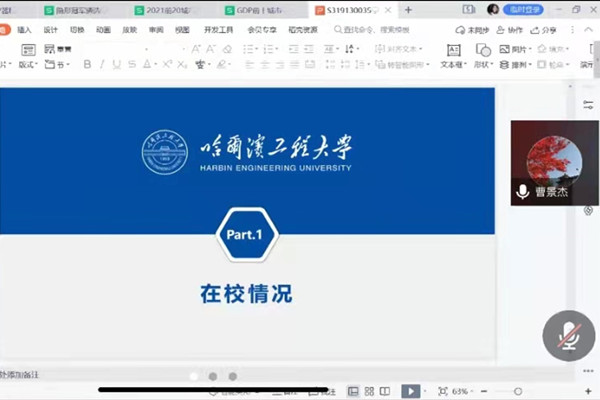Image resolution: width=600 pixels, height=400 pixels.
Task: Click the italic I formatting icon
Action: 101,64
